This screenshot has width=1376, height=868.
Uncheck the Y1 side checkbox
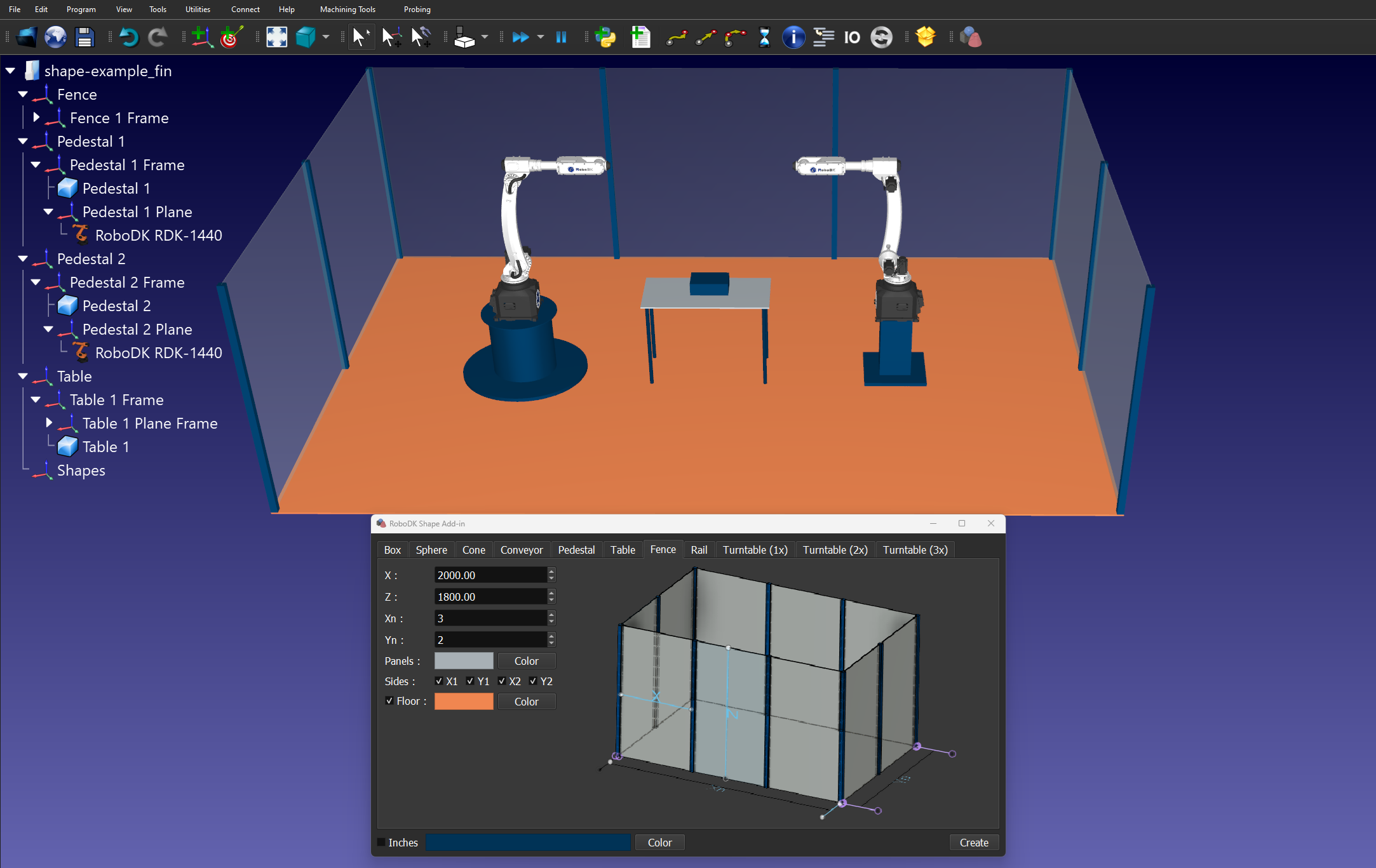click(470, 681)
